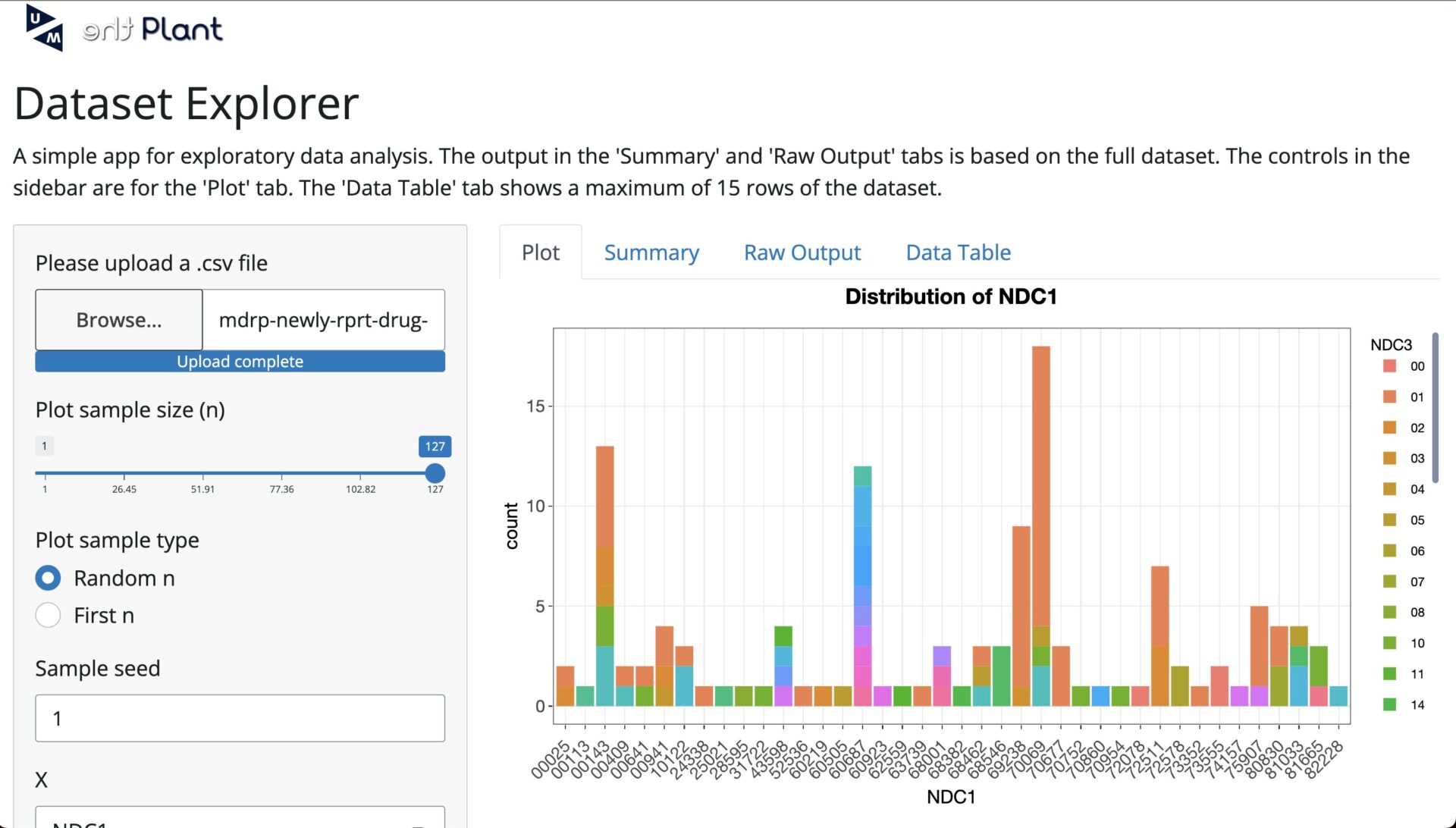The height and width of the screenshot is (828, 1456).
Task: Click the legend swatch for 14
Action: (1390, 704)
